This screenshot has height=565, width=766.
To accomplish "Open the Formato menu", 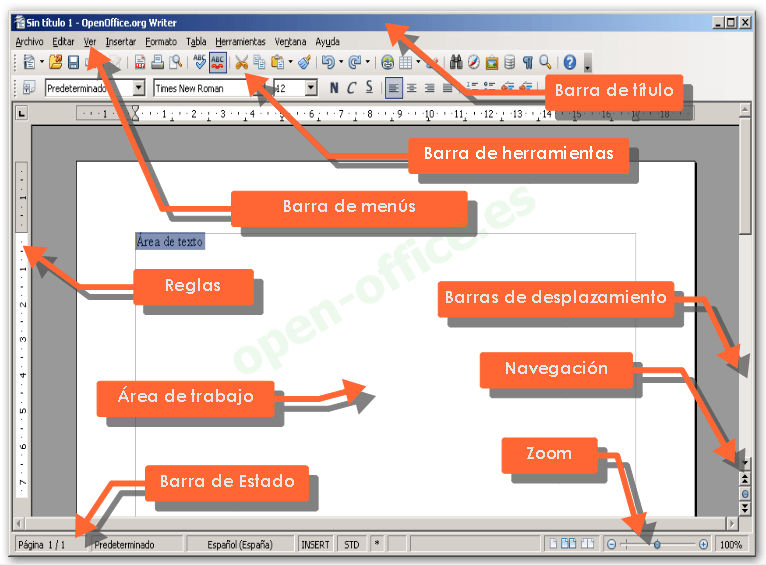I will click(161, 42).
